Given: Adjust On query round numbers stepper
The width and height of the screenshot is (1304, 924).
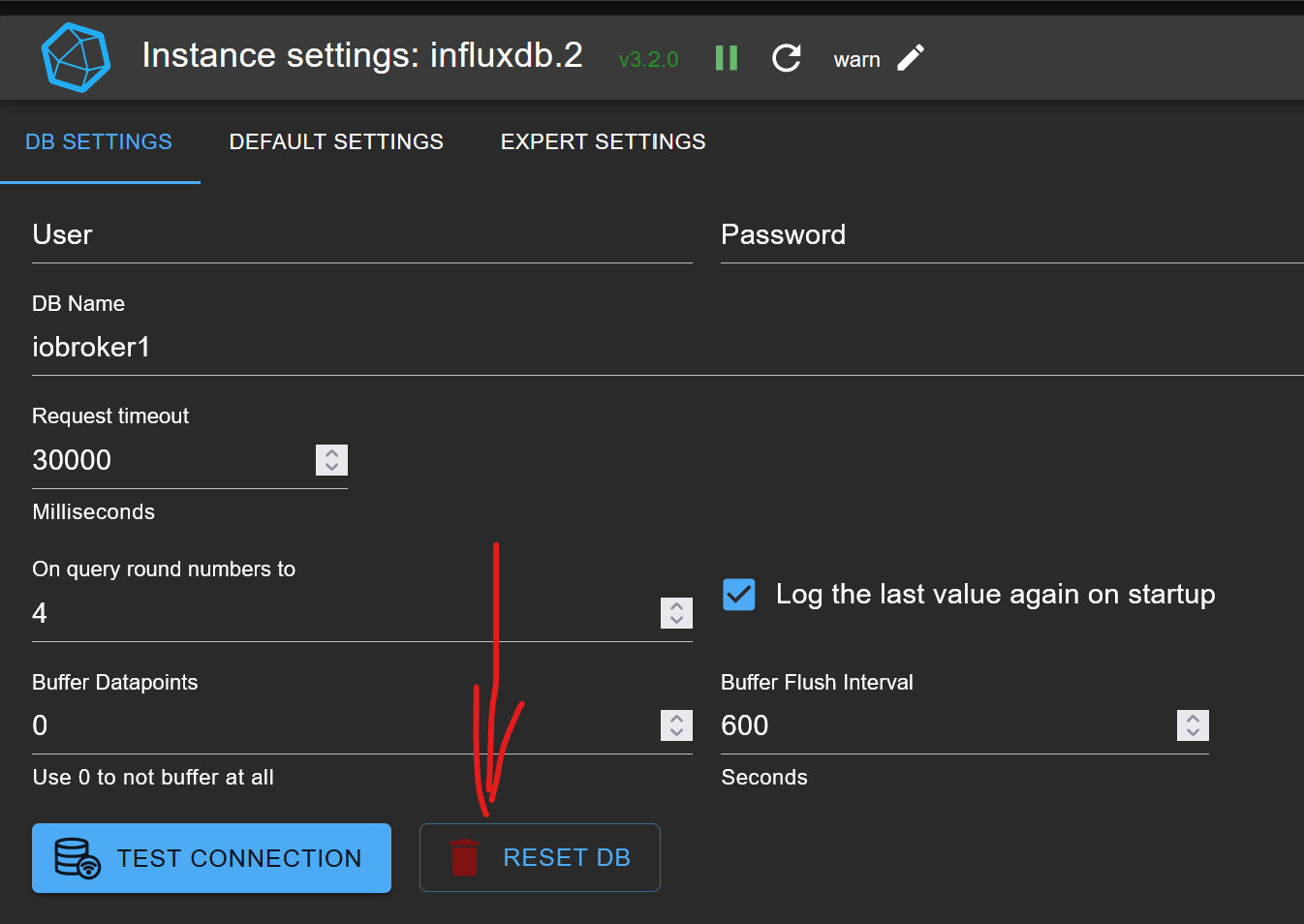Looking at the screenshot, I should click(x=676, y=613).
